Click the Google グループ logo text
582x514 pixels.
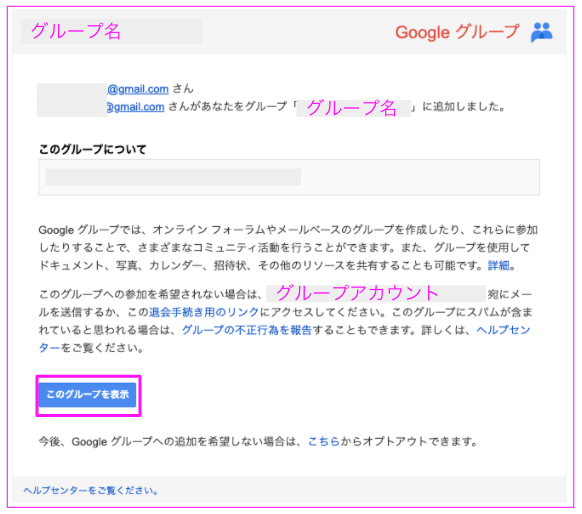coord(457,32)
